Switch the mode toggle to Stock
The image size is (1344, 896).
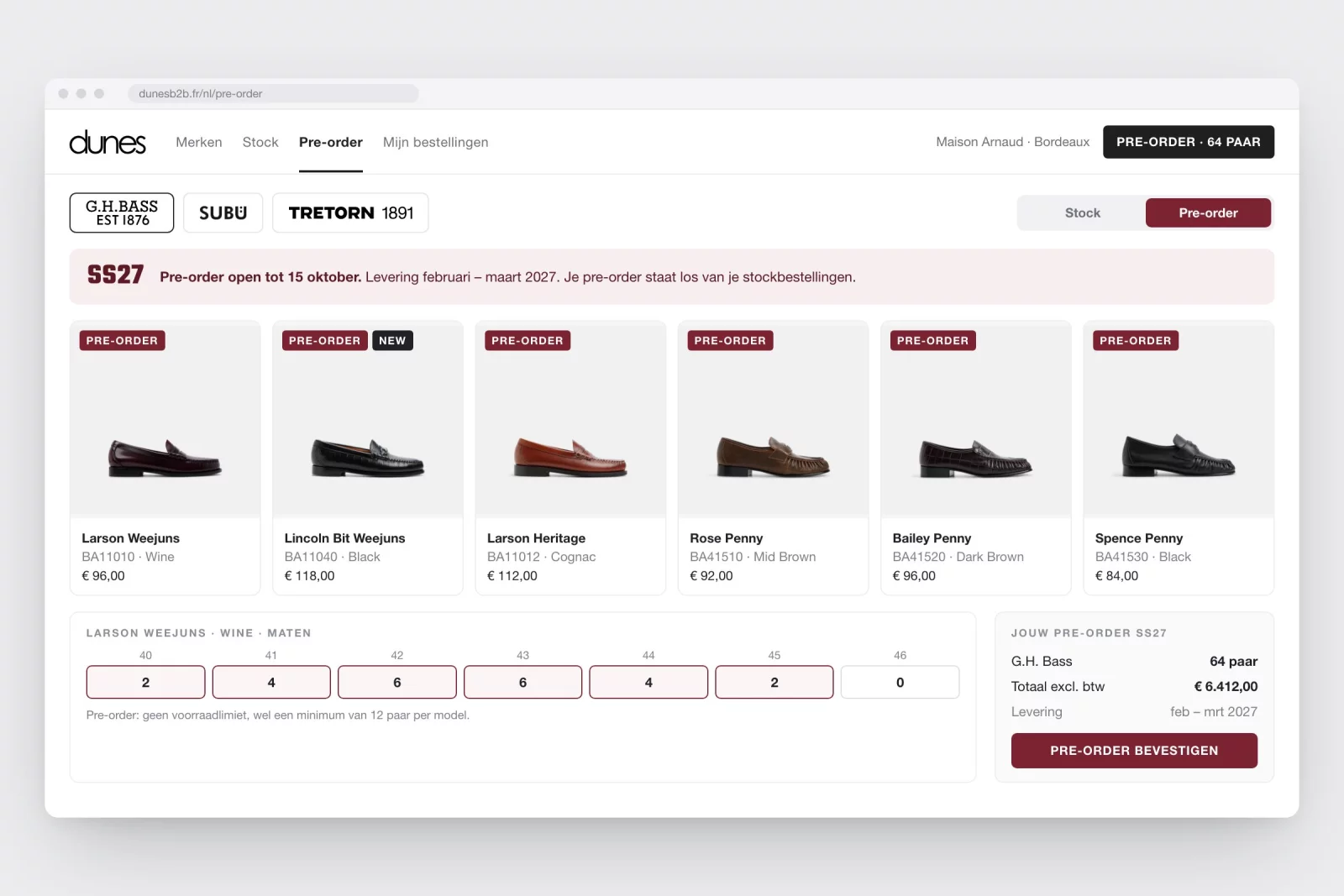tap(1082, 212)
